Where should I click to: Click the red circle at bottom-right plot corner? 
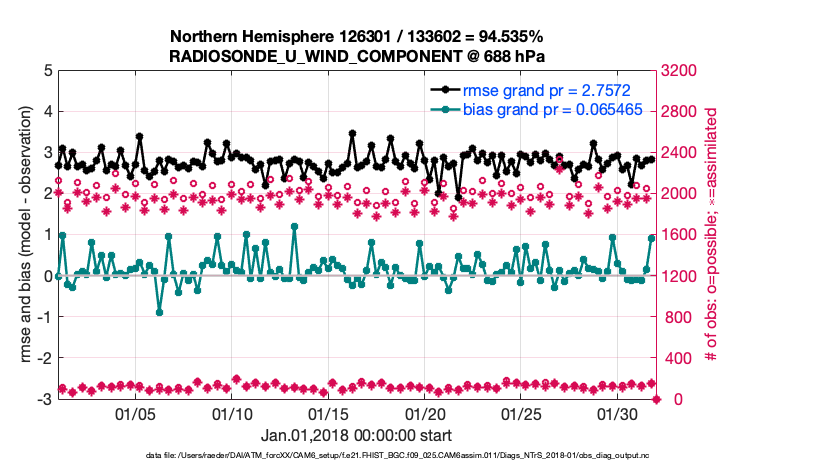(657, 399)
